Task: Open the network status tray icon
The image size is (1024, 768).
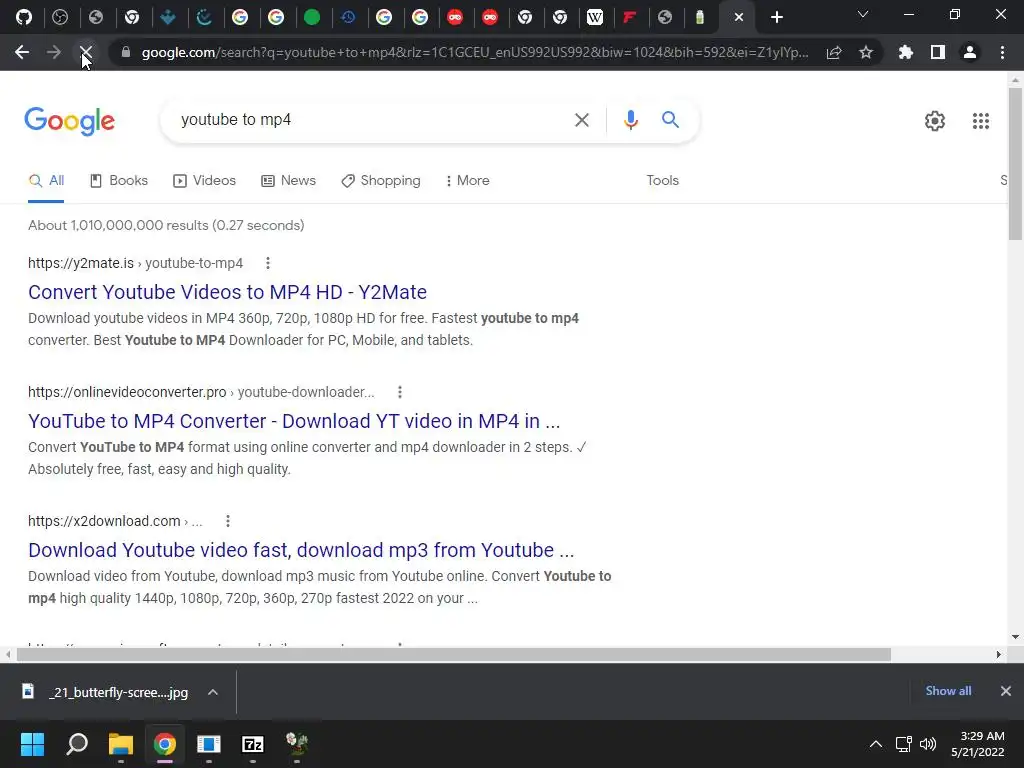Action: 903,744
